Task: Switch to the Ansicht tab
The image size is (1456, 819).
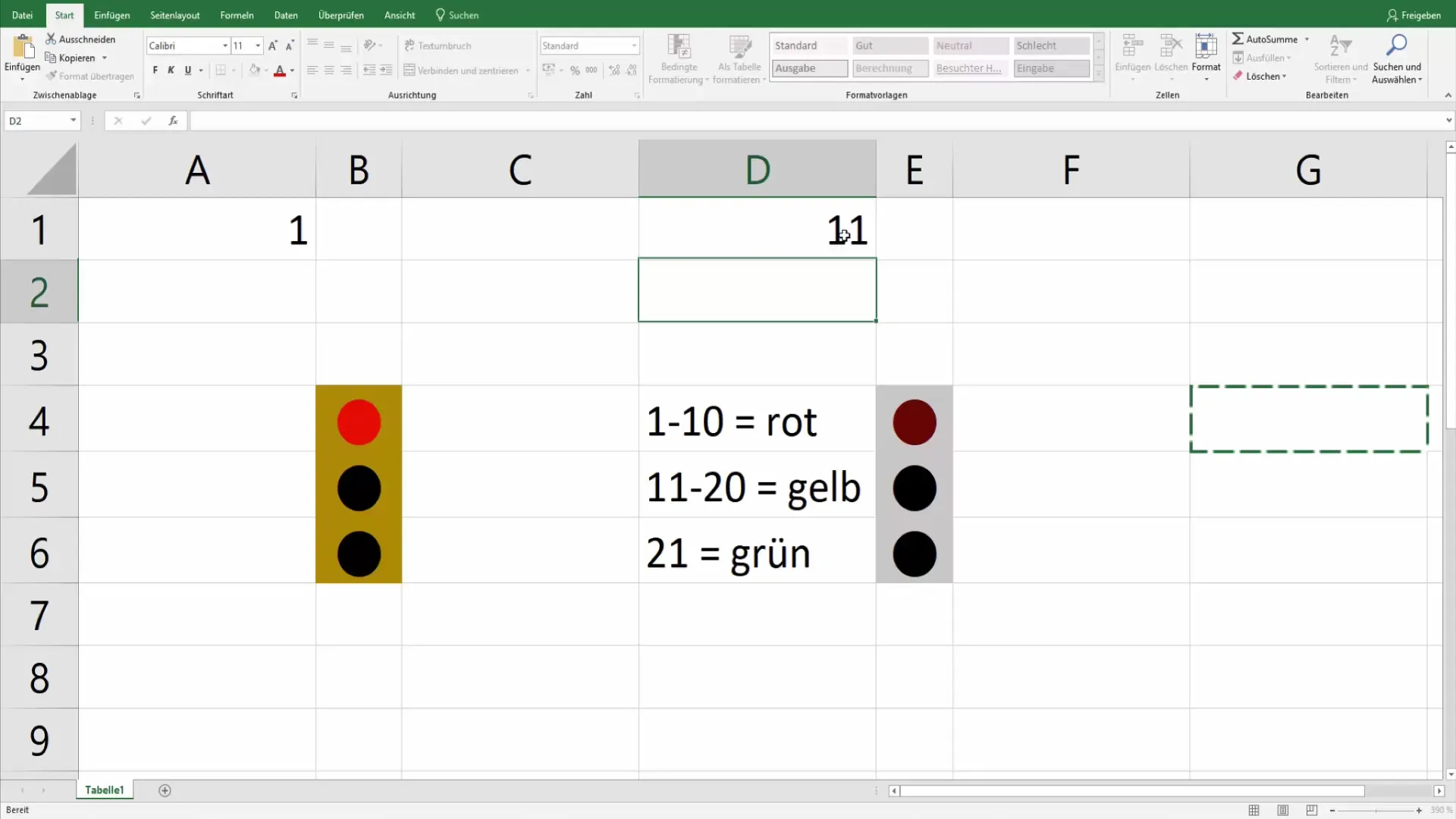Action: (400, 15)
